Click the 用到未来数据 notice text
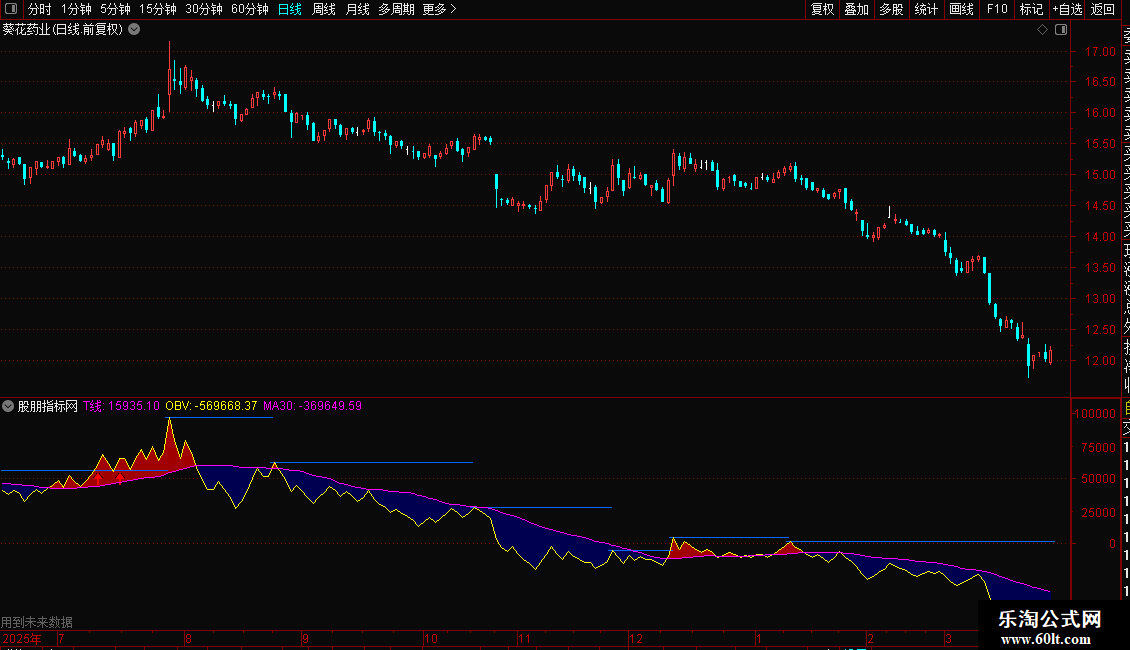The width and height of the screenshot is (1130, 650). click(x=37, y=622)
